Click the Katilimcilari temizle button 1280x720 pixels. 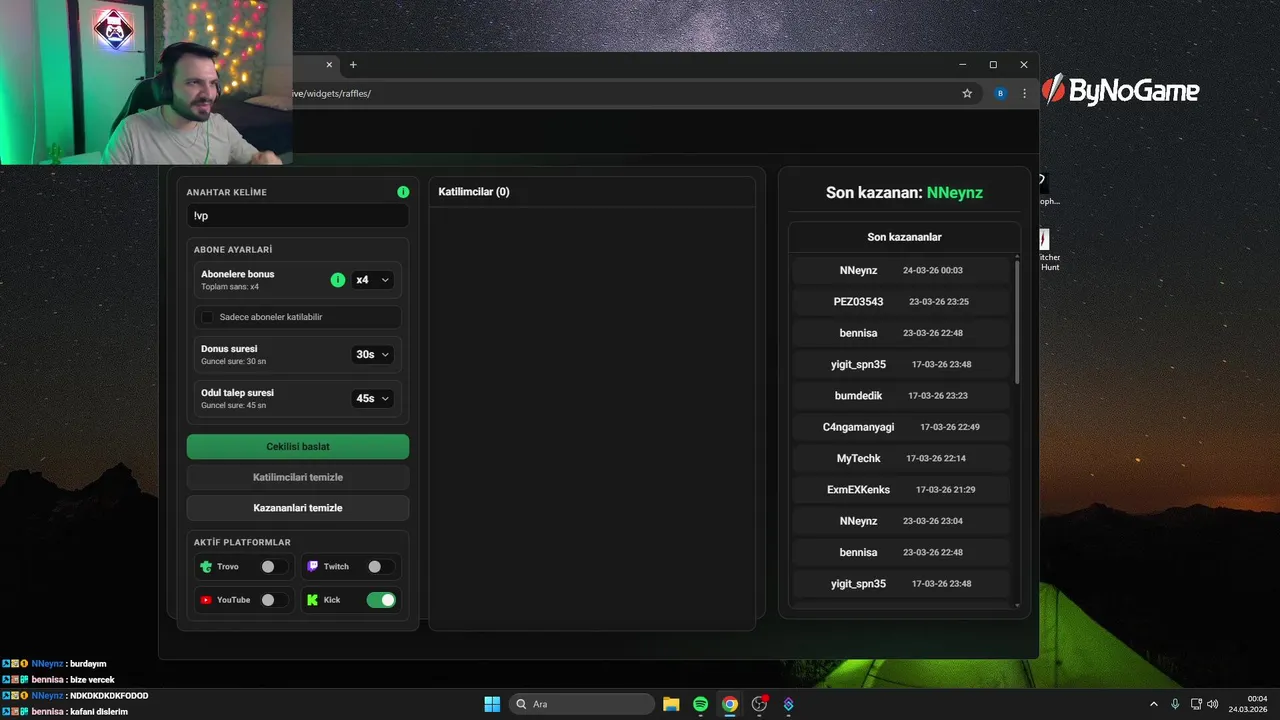298,477
